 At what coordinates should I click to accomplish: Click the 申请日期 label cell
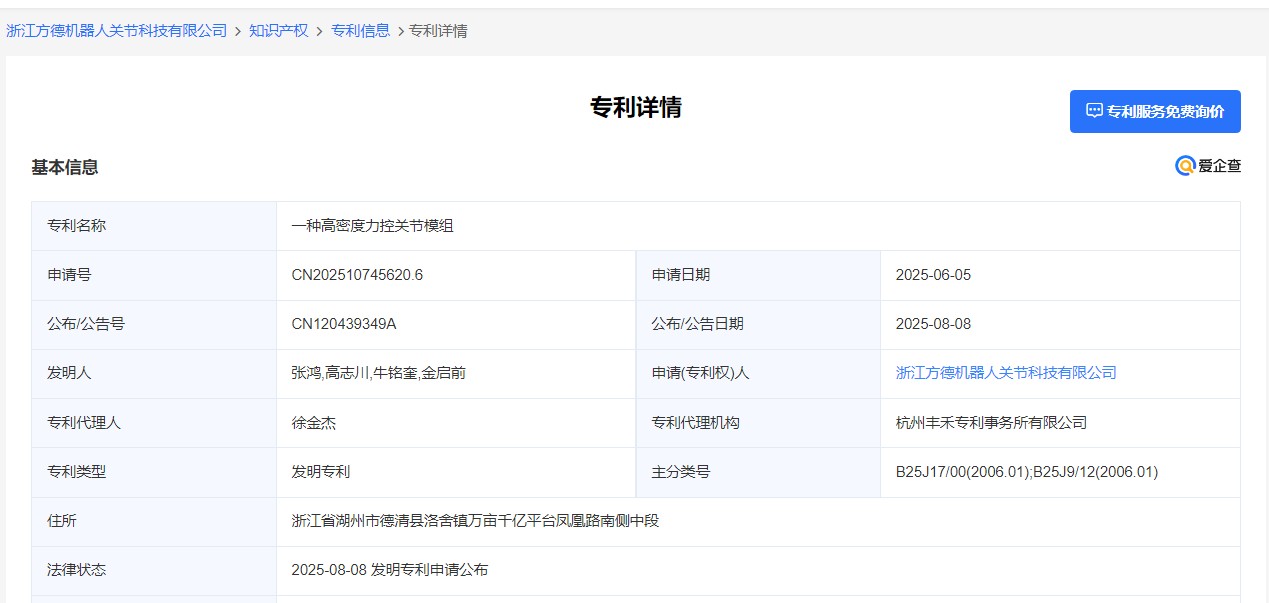pyautogui.click(x=758, y=275)
